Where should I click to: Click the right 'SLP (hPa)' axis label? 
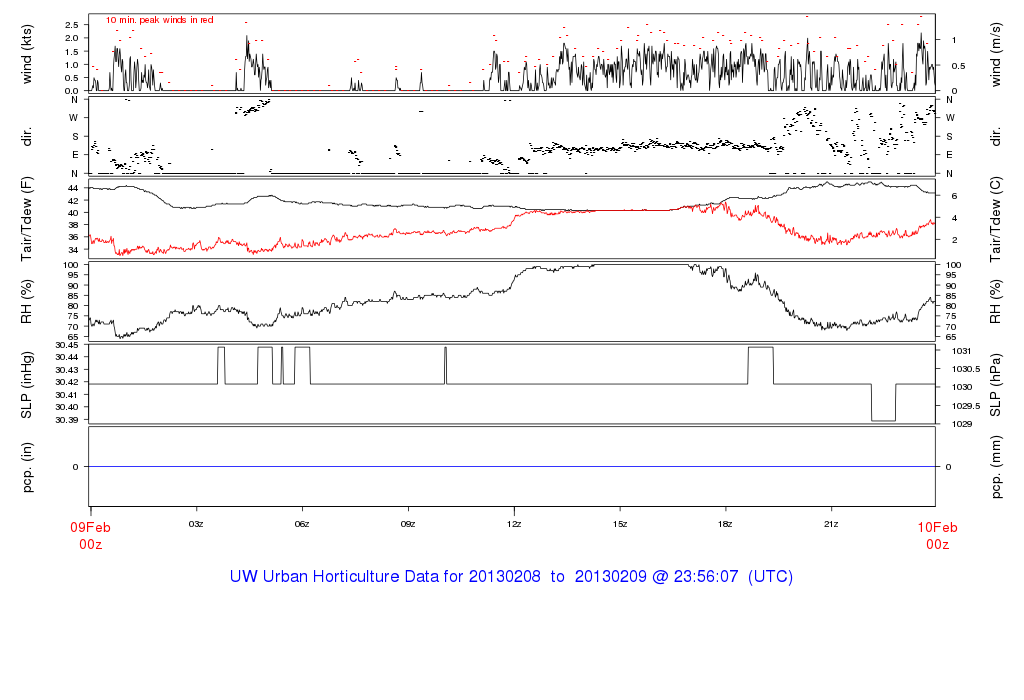pyautogui.click(x=995, y=385)
